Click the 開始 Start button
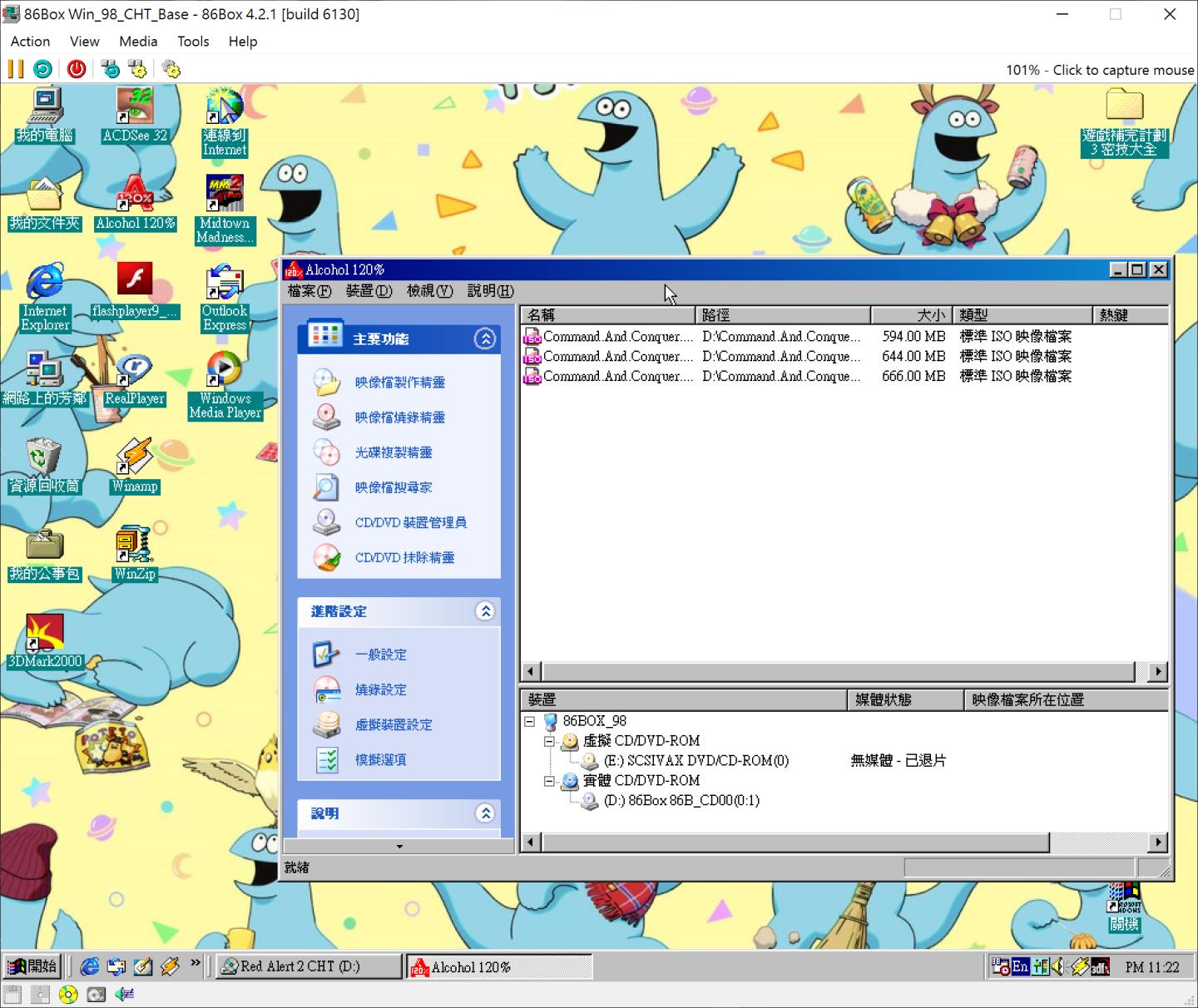The height and width of the screenshot is (1008, 1198). click(32, 966)
